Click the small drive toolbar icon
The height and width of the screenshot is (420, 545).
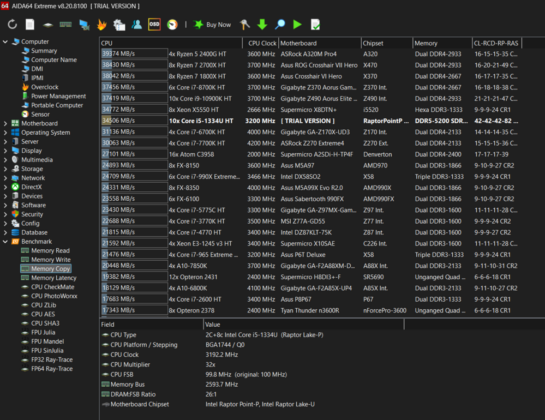tap(48, 25)
